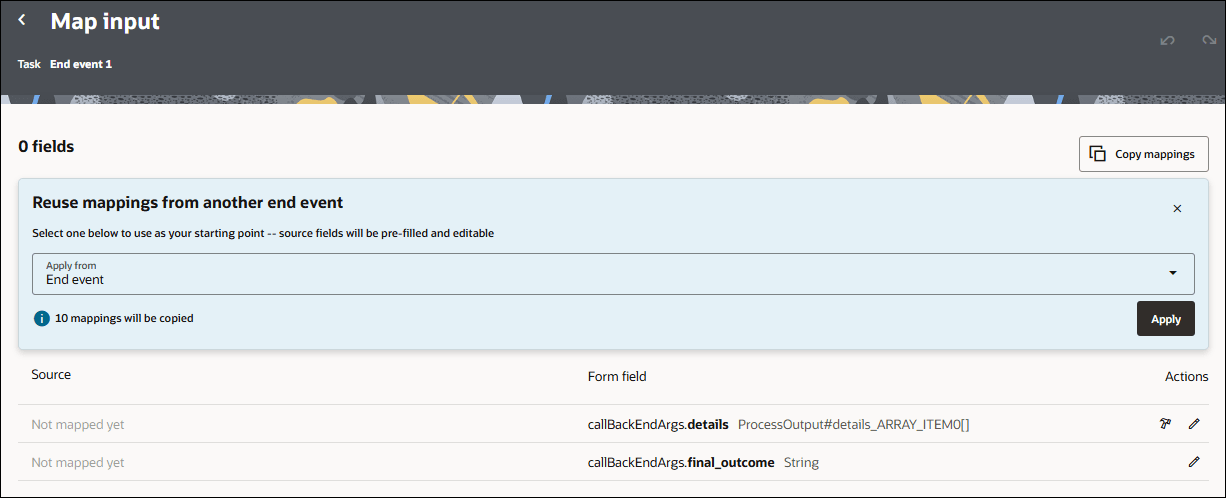Click Not mapped yet in final_outcome row
This screenshot has height=498, width=1226.
(x=78, y=462)
